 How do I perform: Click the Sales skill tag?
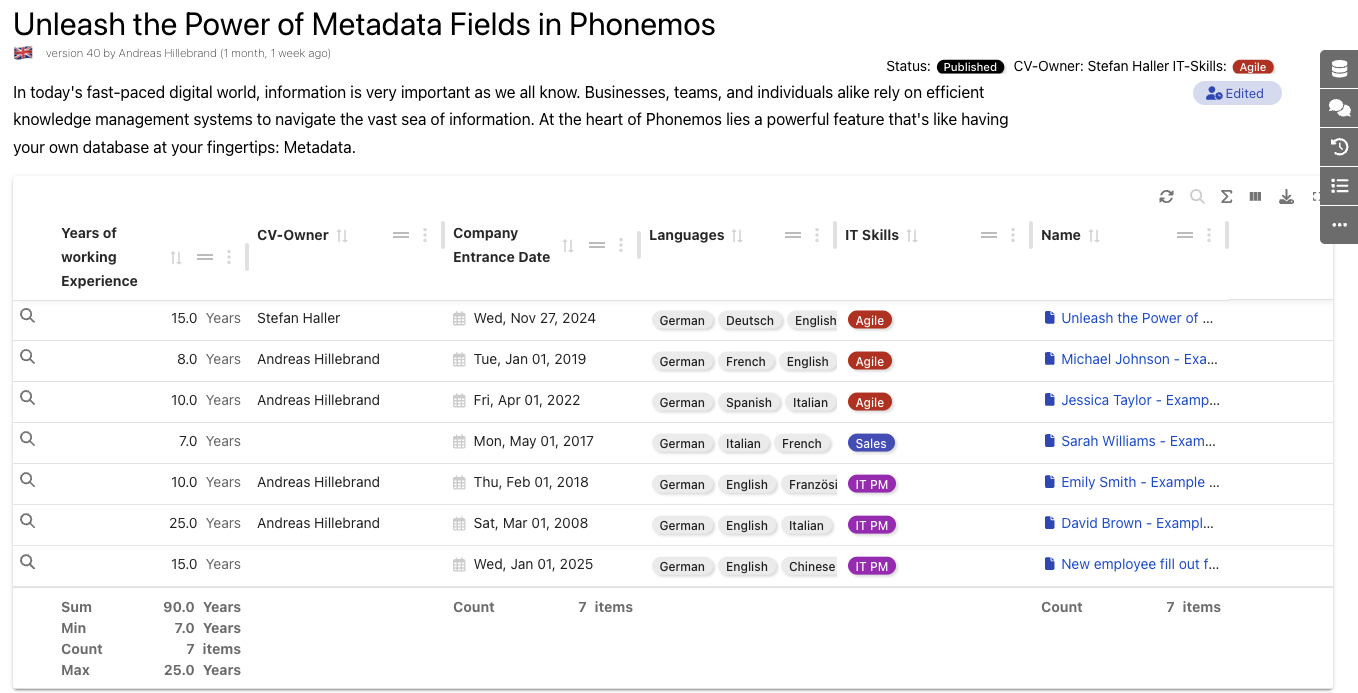[x=870, y=443]
